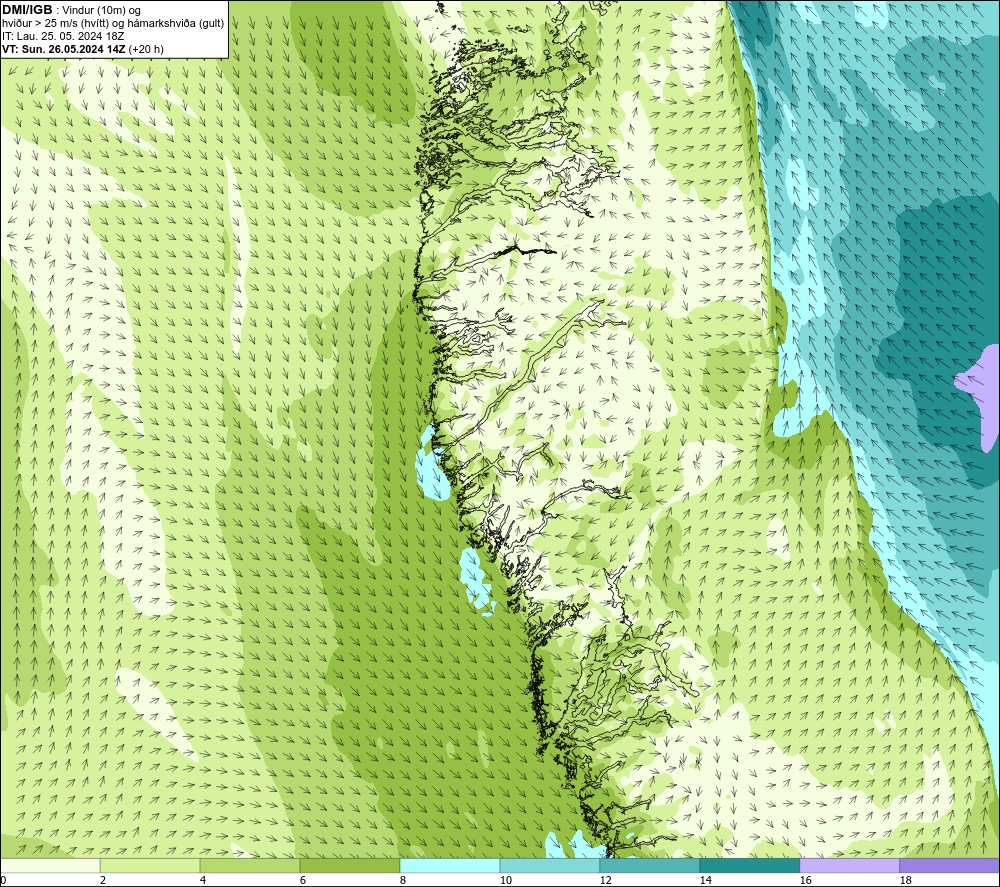Click the light green 2–4 m/s legend swatch

[150, 866]
